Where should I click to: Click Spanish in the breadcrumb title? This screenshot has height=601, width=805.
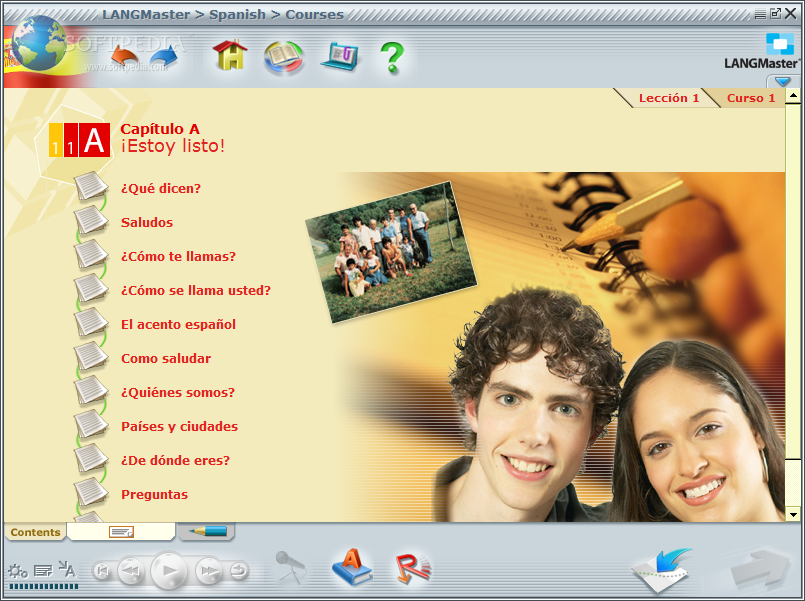(x=237, y=14)
